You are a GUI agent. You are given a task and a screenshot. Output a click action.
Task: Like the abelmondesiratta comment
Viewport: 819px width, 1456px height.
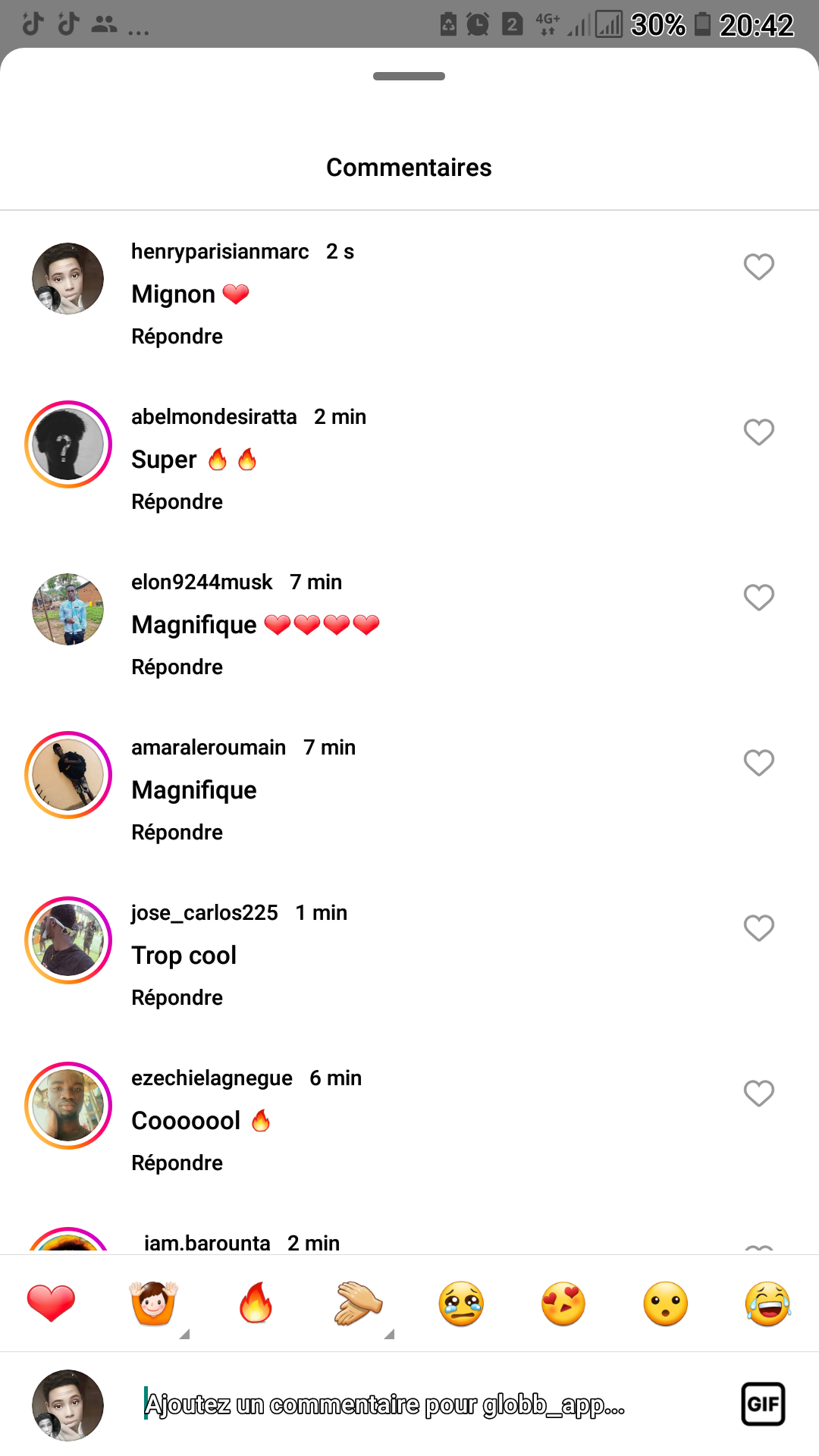coord(758,432)
